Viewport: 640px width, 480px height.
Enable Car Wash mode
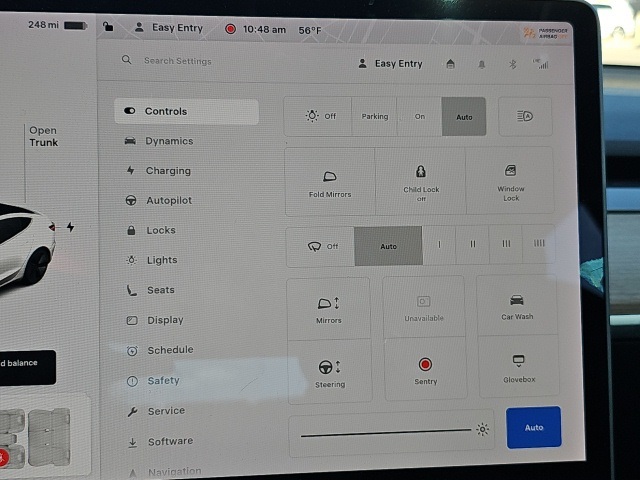517,306
